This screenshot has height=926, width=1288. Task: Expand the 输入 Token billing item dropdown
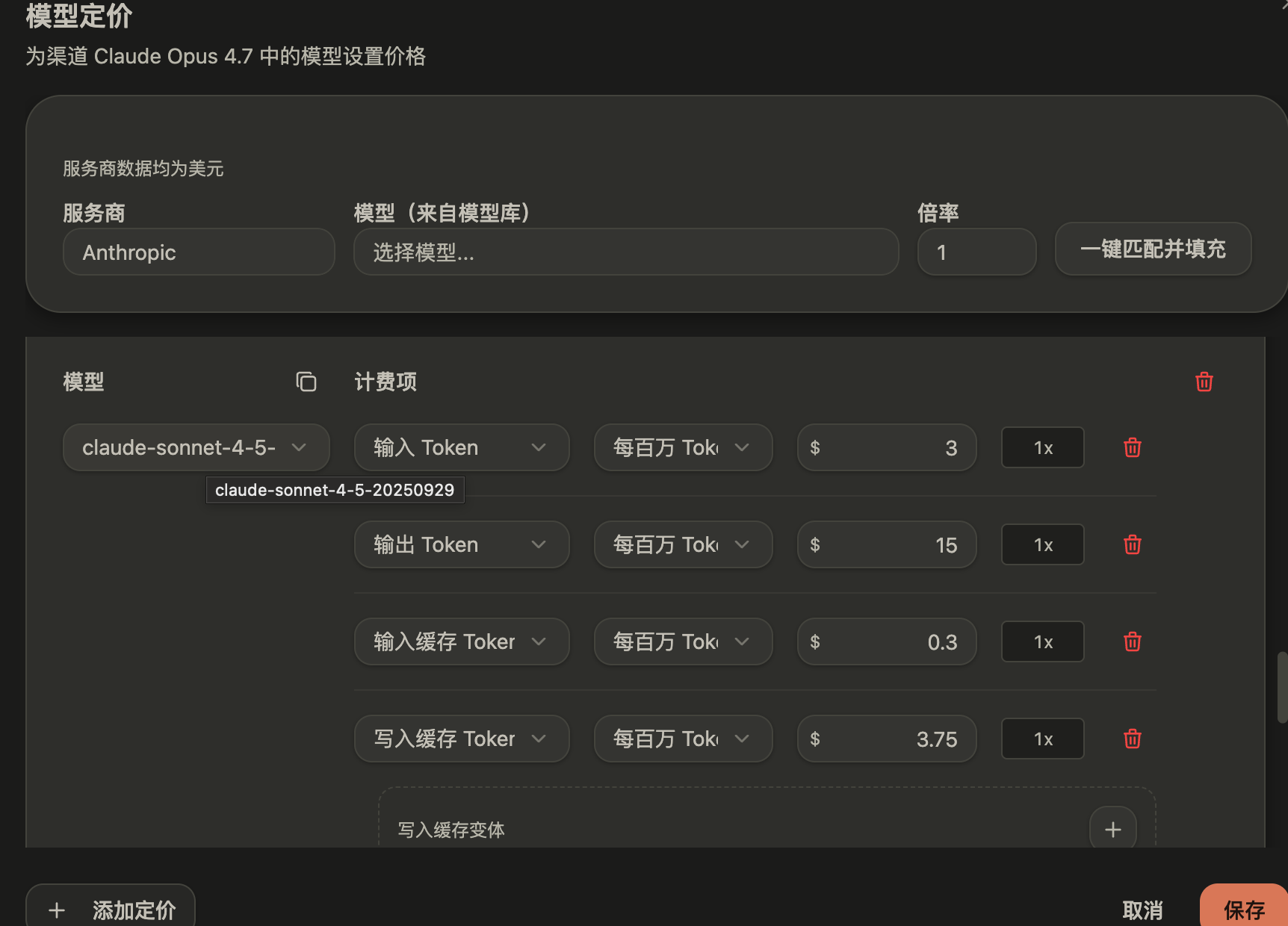tap(462, 447)
